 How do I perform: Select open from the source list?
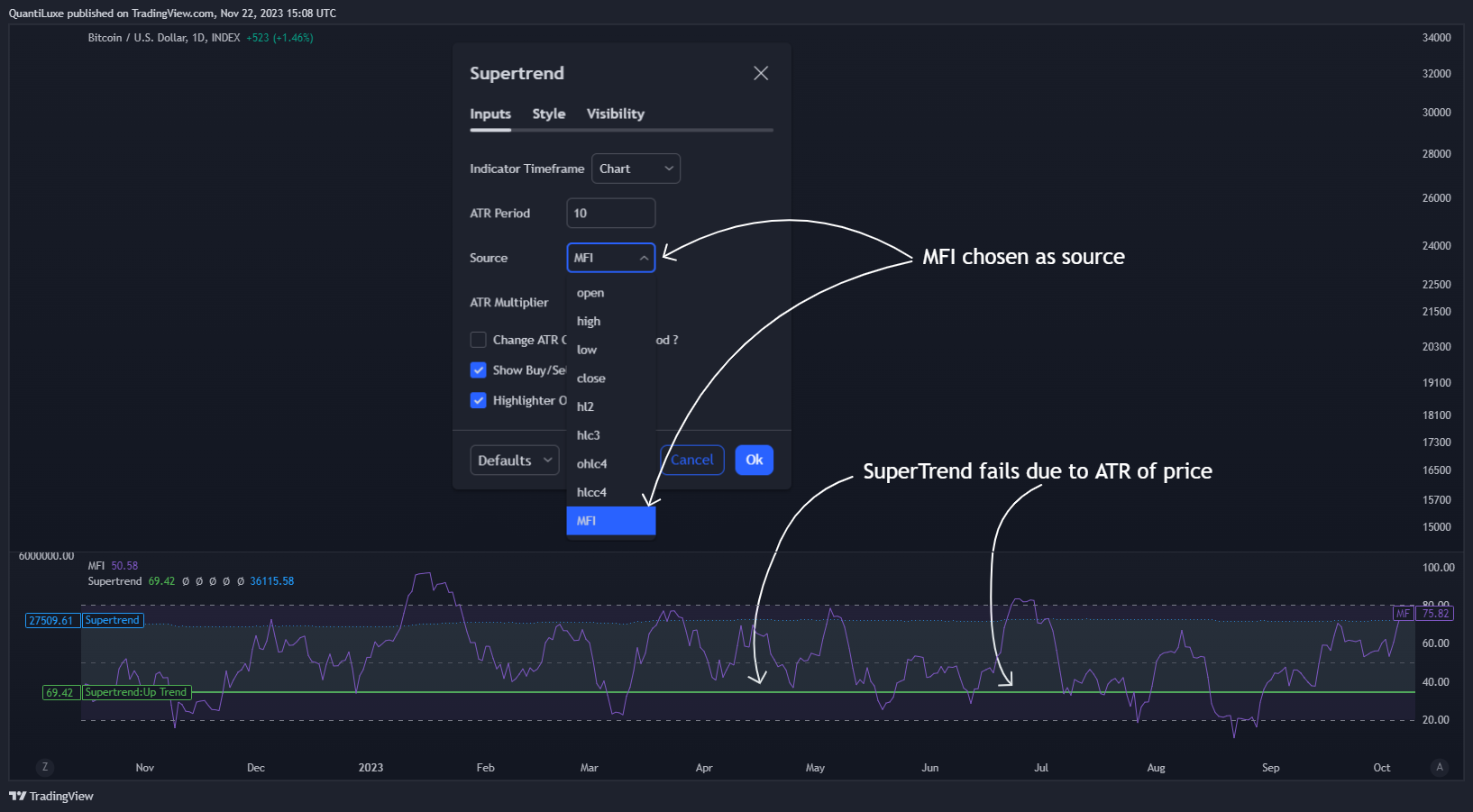point(610,293)
